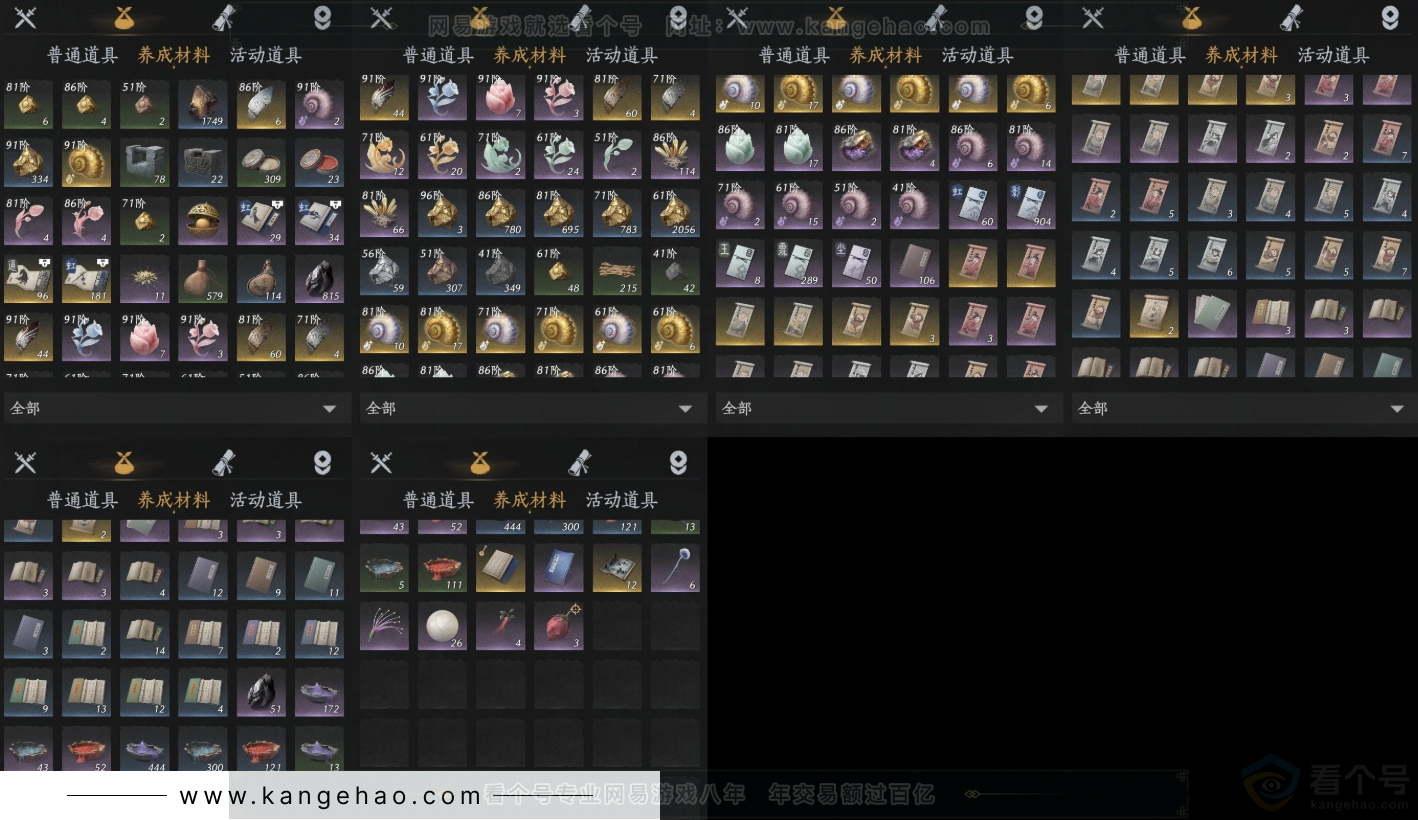This screenshot has height=820, width=1418.
Task: Select the black stone with count 51
Action: click(261, 692)
